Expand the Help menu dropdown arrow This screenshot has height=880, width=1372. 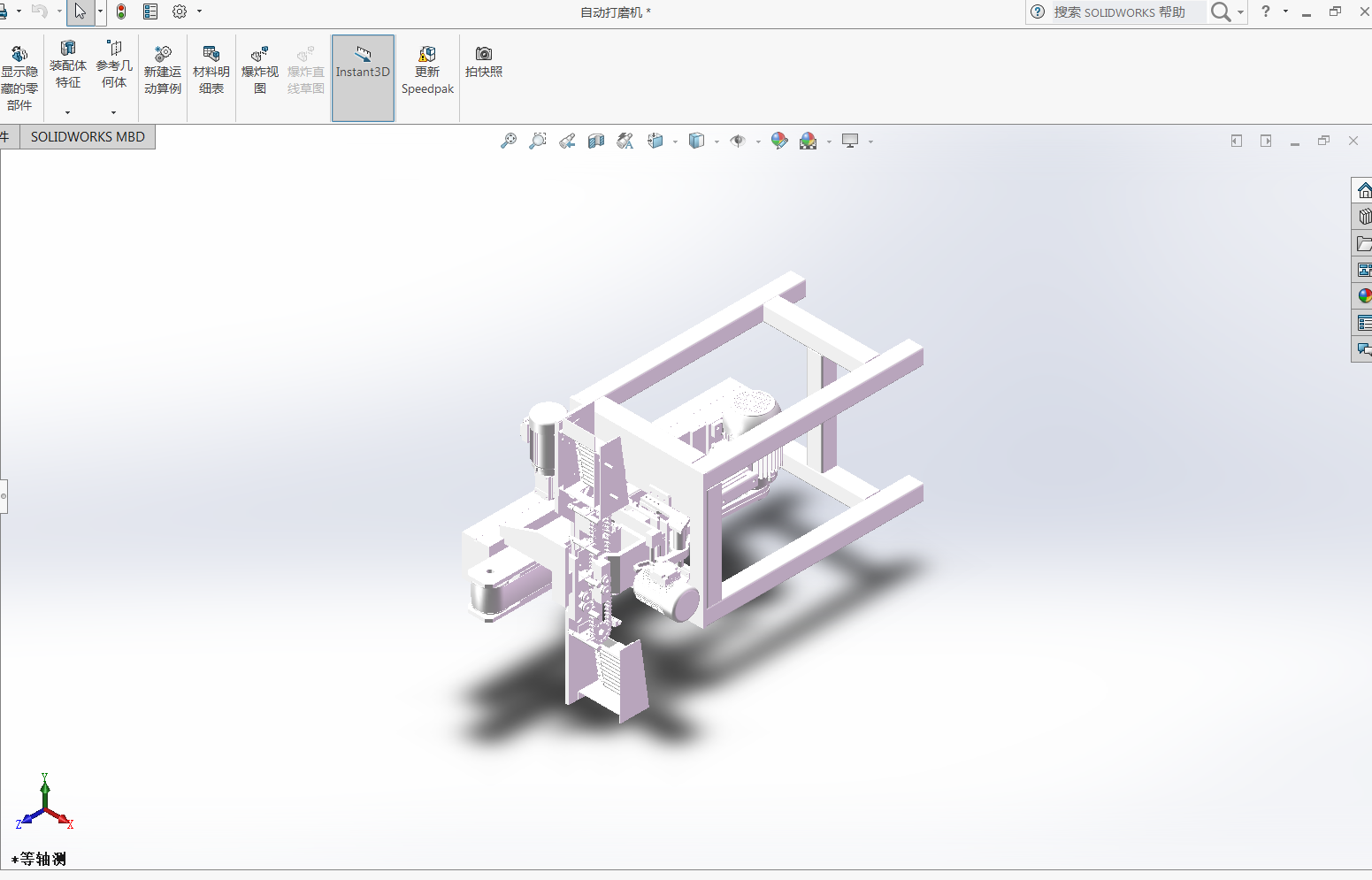[1285, 11]
